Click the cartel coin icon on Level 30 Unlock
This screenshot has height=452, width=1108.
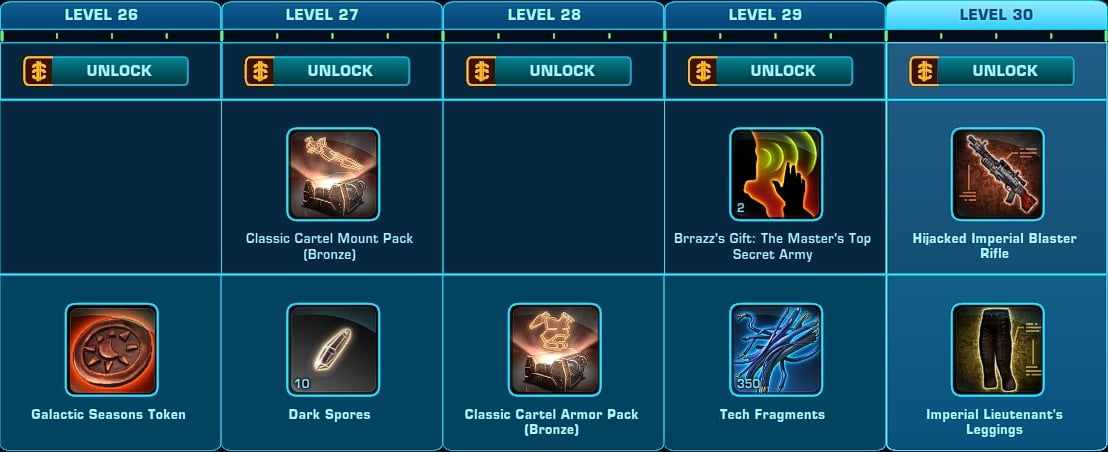point(924,71)
